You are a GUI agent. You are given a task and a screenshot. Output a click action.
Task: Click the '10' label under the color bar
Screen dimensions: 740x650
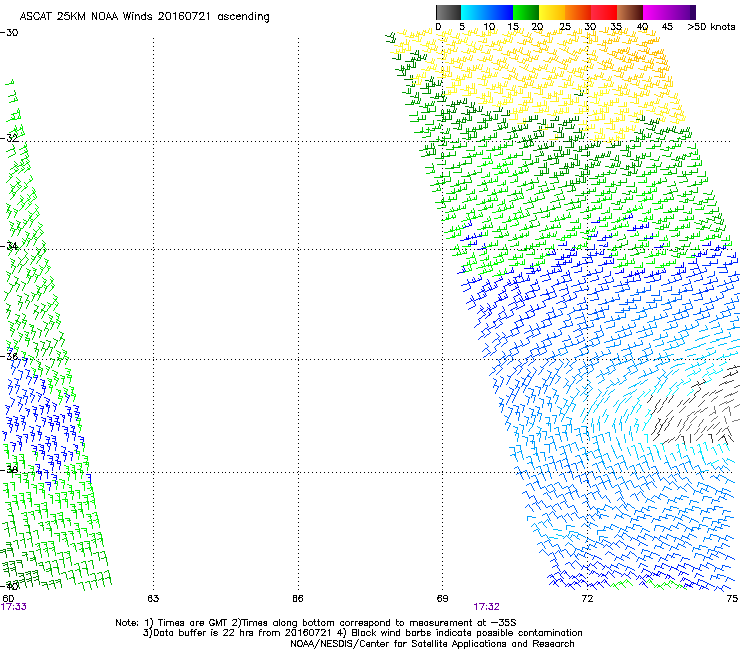tap(489, 27)
